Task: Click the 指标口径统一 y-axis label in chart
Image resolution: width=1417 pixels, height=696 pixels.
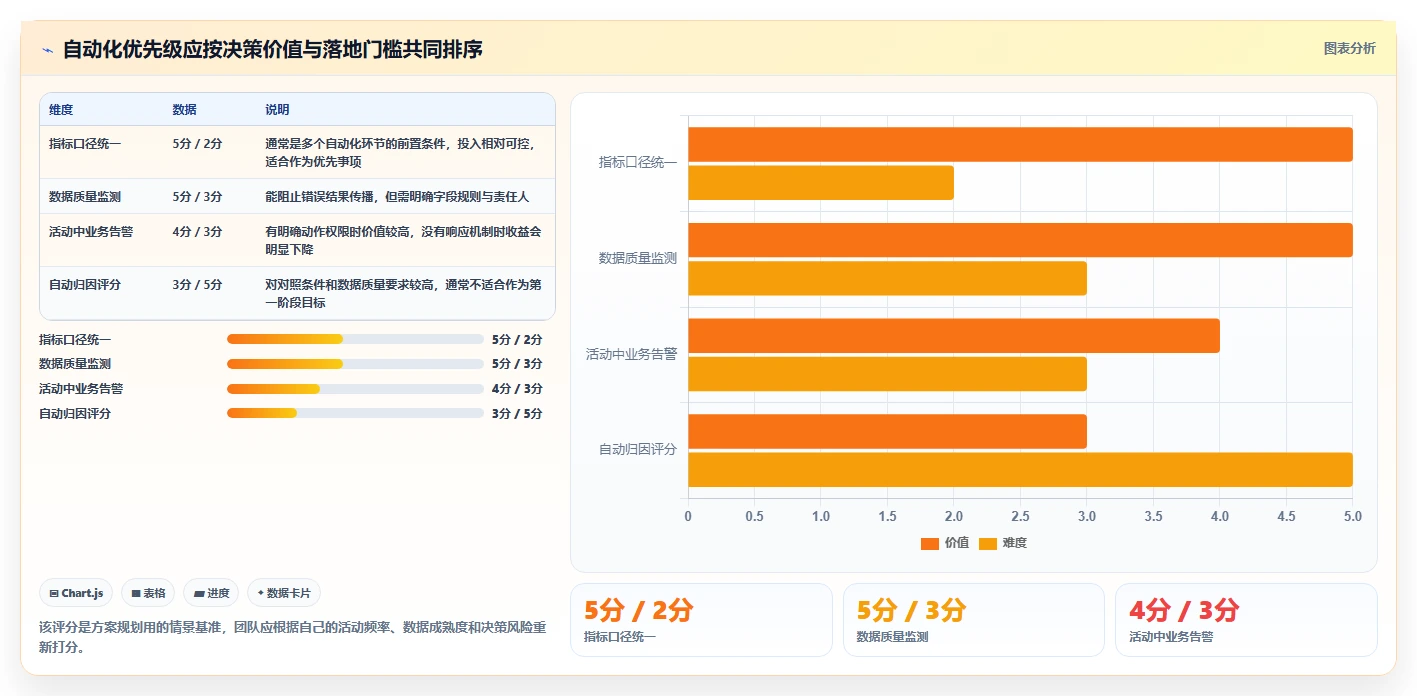Action: 638,162
